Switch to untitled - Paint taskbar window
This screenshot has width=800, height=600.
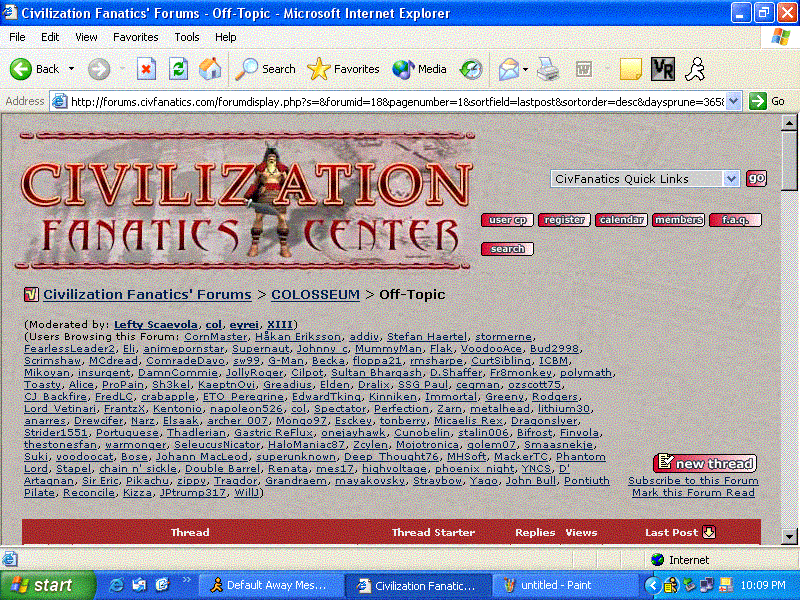pos(565,585)
